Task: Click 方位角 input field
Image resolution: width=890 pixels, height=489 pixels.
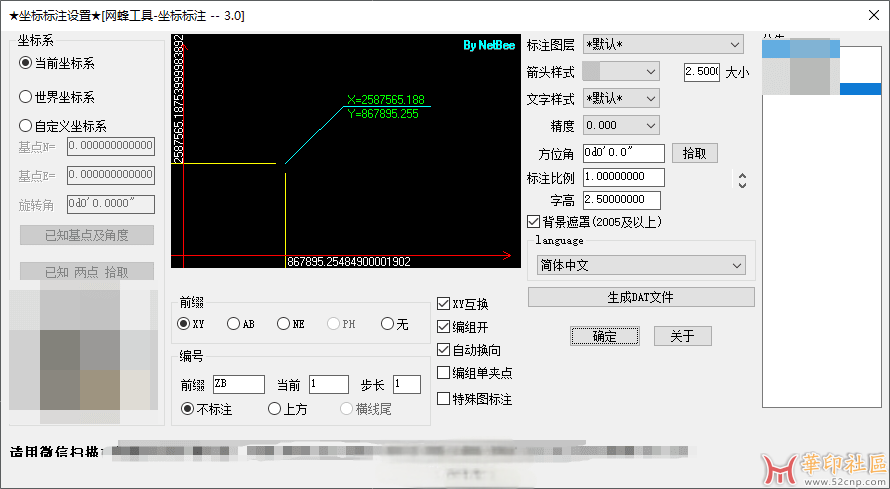Action: (624, 153)
